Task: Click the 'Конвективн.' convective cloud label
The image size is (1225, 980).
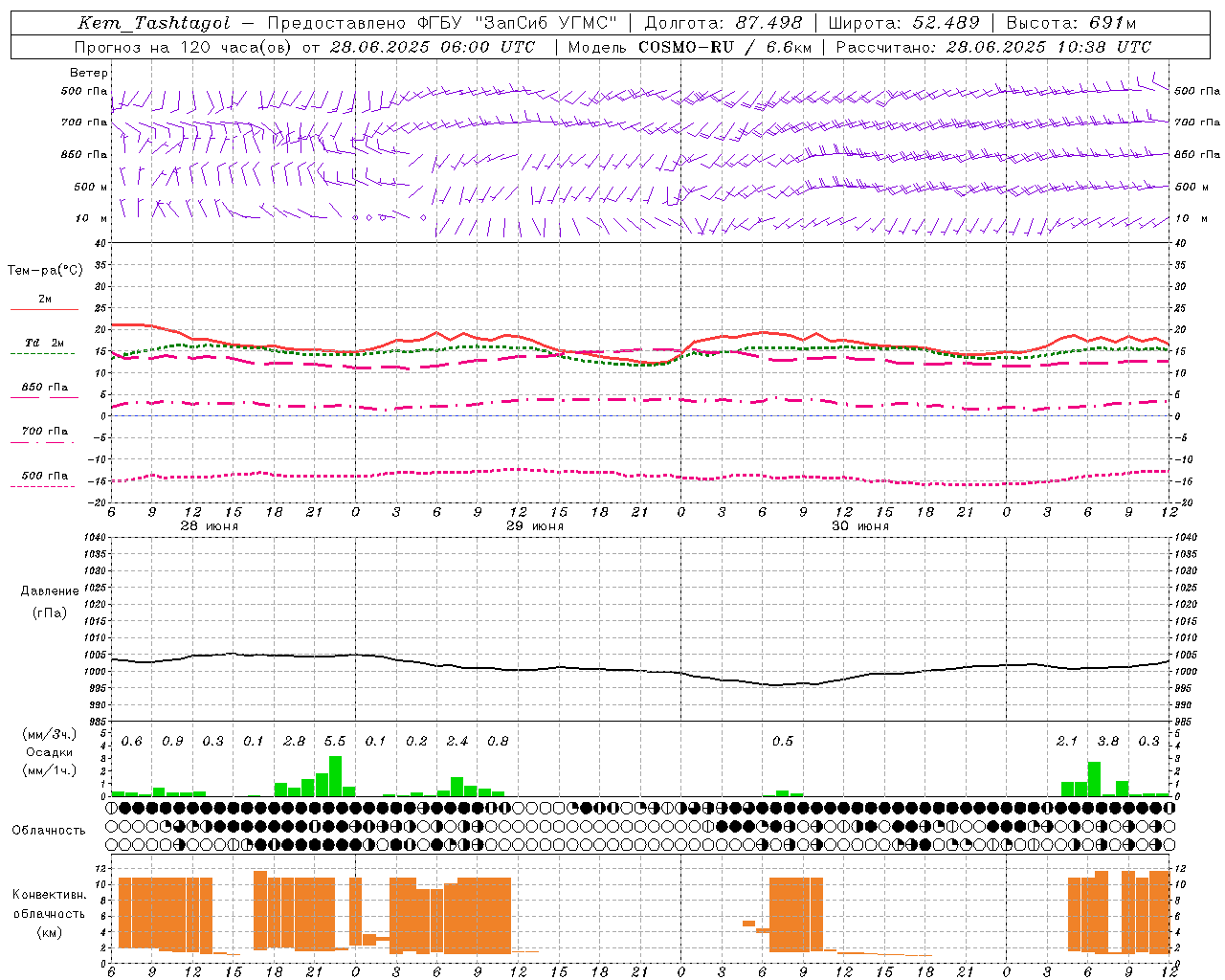Action: point(49,895)
